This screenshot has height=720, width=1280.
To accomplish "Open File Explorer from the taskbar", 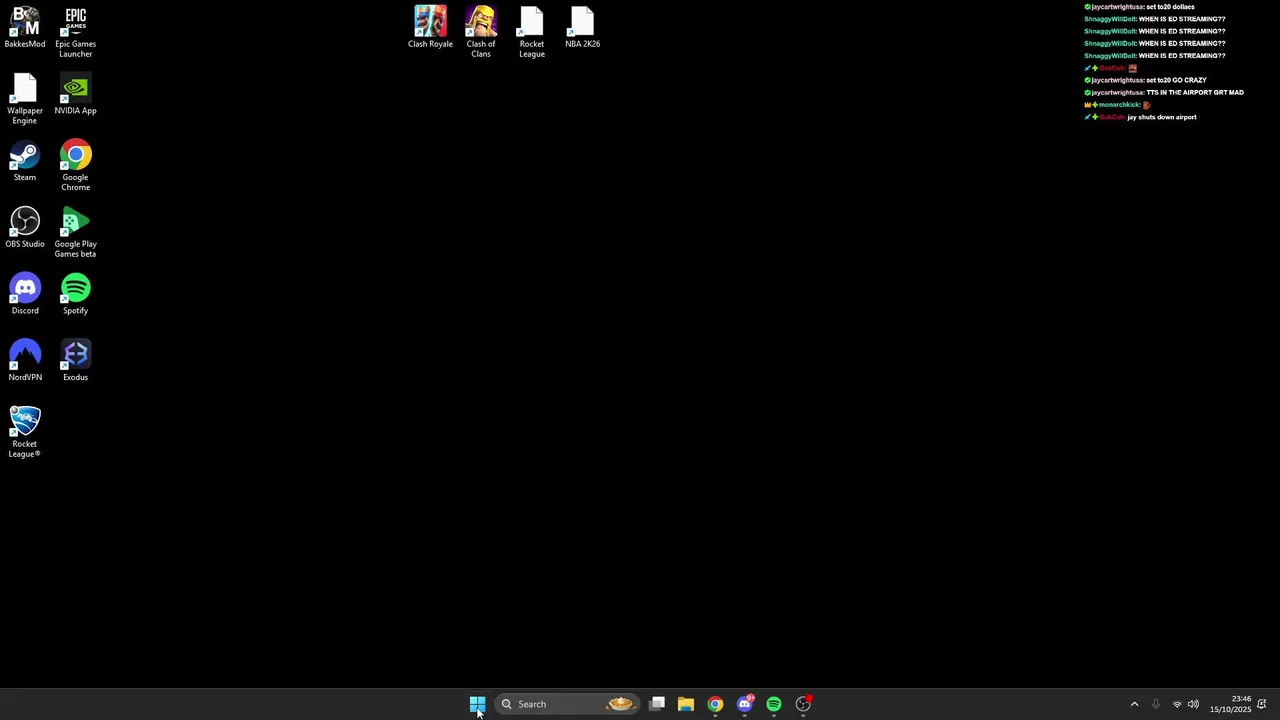I will (x=686, y=704).
